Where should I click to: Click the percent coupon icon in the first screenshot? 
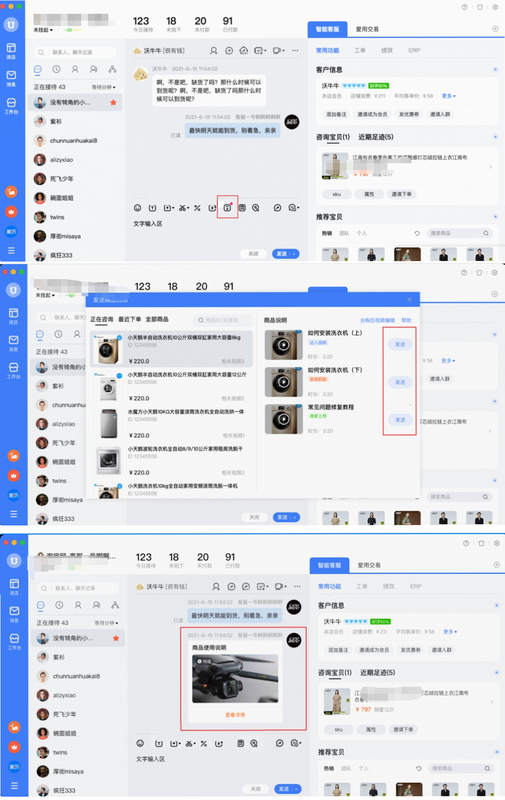197,208
